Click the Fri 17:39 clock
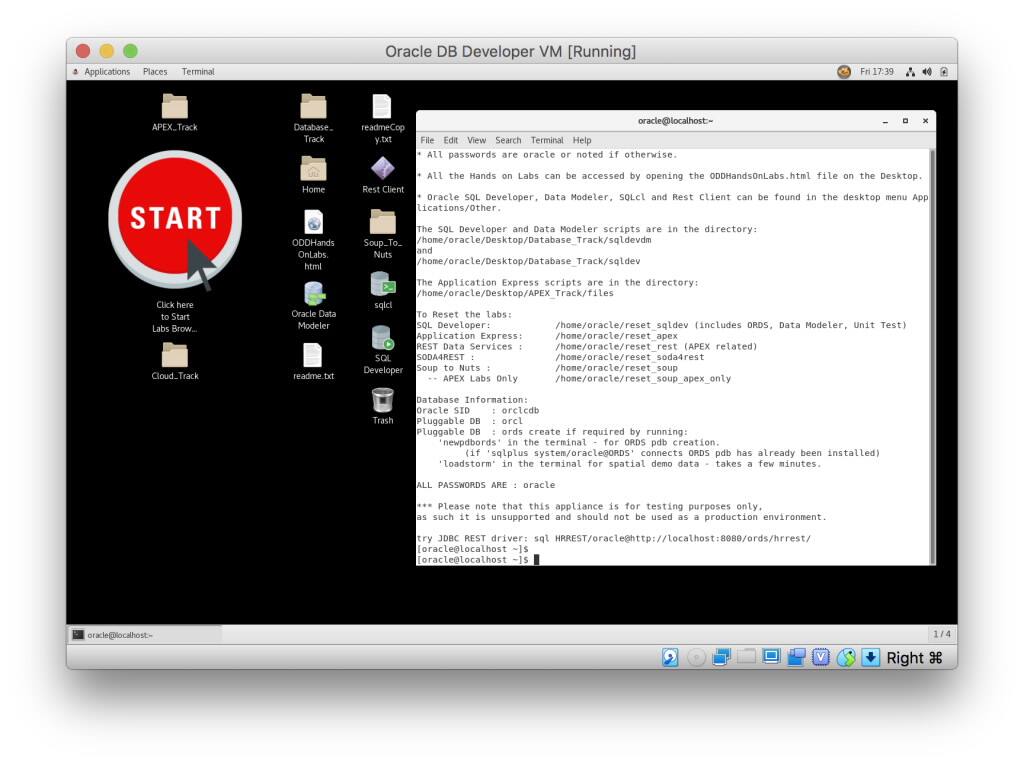Image resolution: width=1024 pixels, height=764 pixels. 876,72
